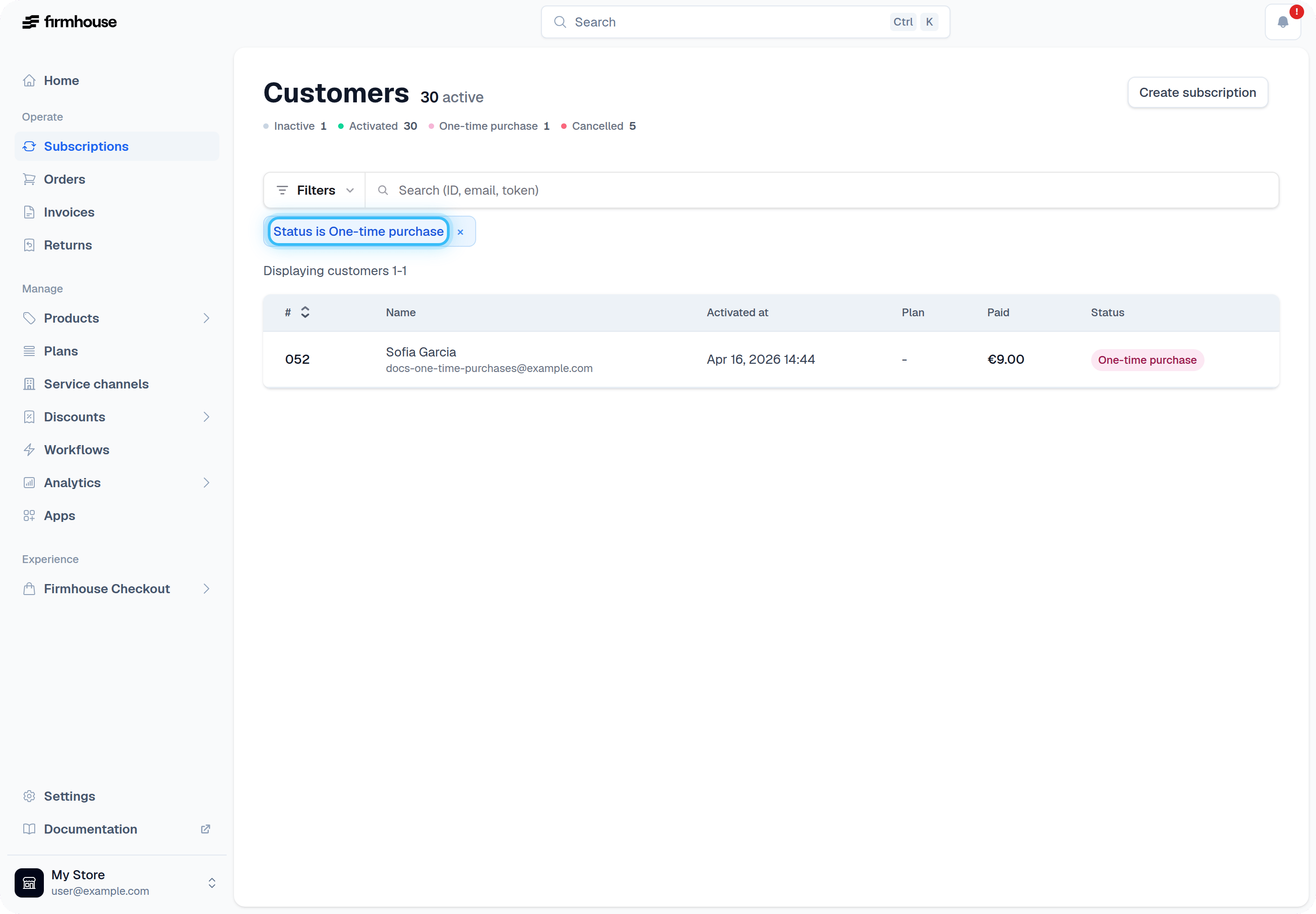
Task: Click the magnifier in global search
Action: pos(560,22)
